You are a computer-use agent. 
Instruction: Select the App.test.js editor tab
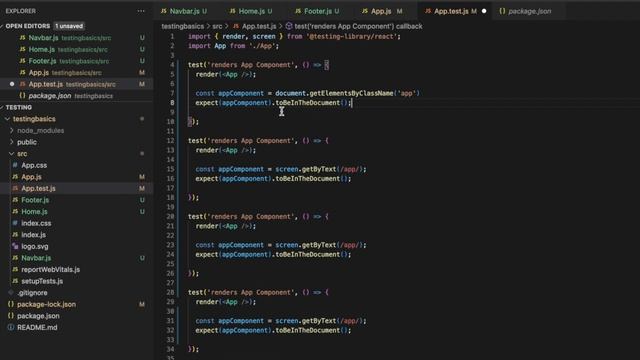[x=455, y=11]
